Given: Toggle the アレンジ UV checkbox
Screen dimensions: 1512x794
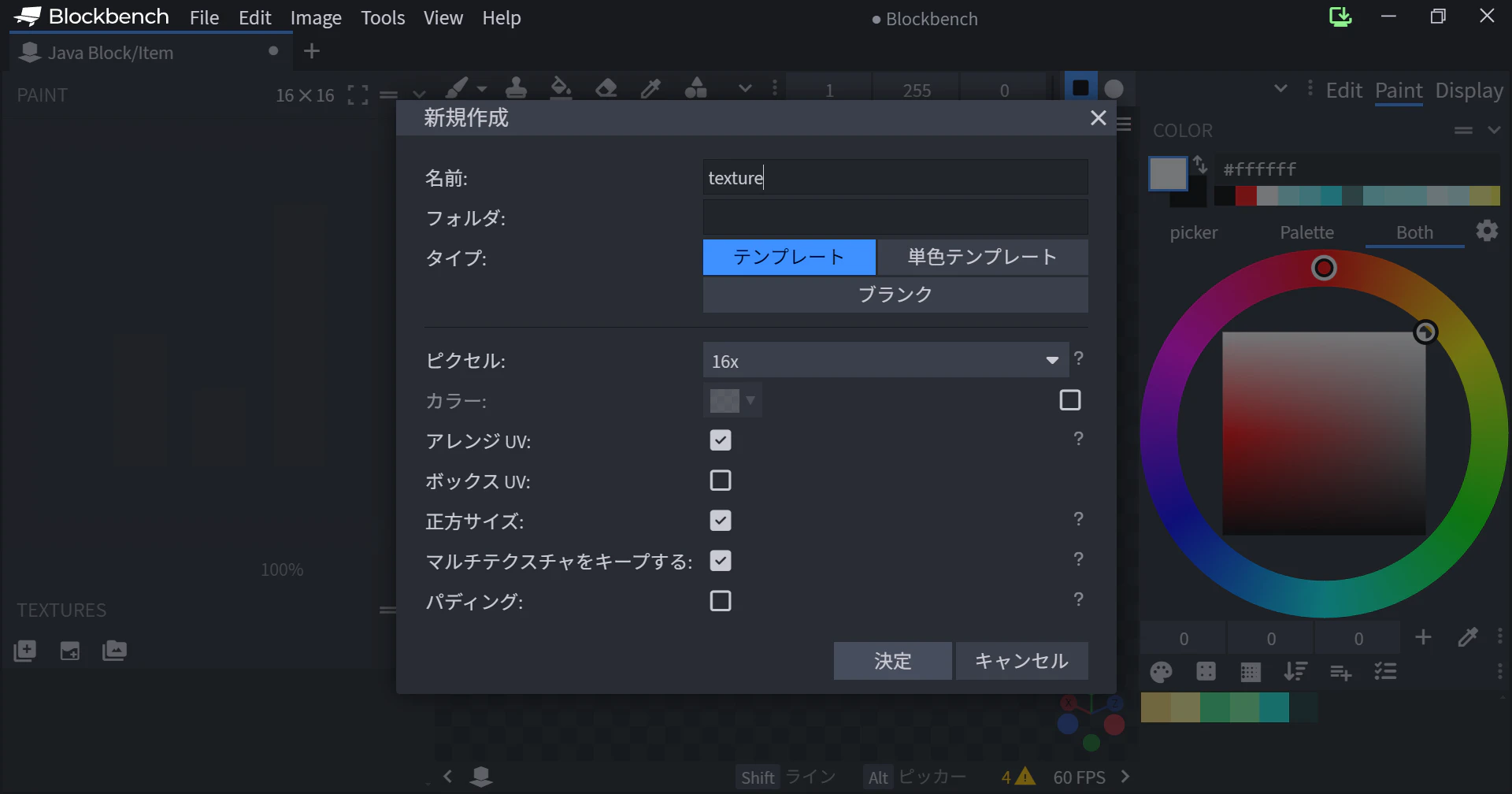Looking at the screenshot, I should click(721, 440).
